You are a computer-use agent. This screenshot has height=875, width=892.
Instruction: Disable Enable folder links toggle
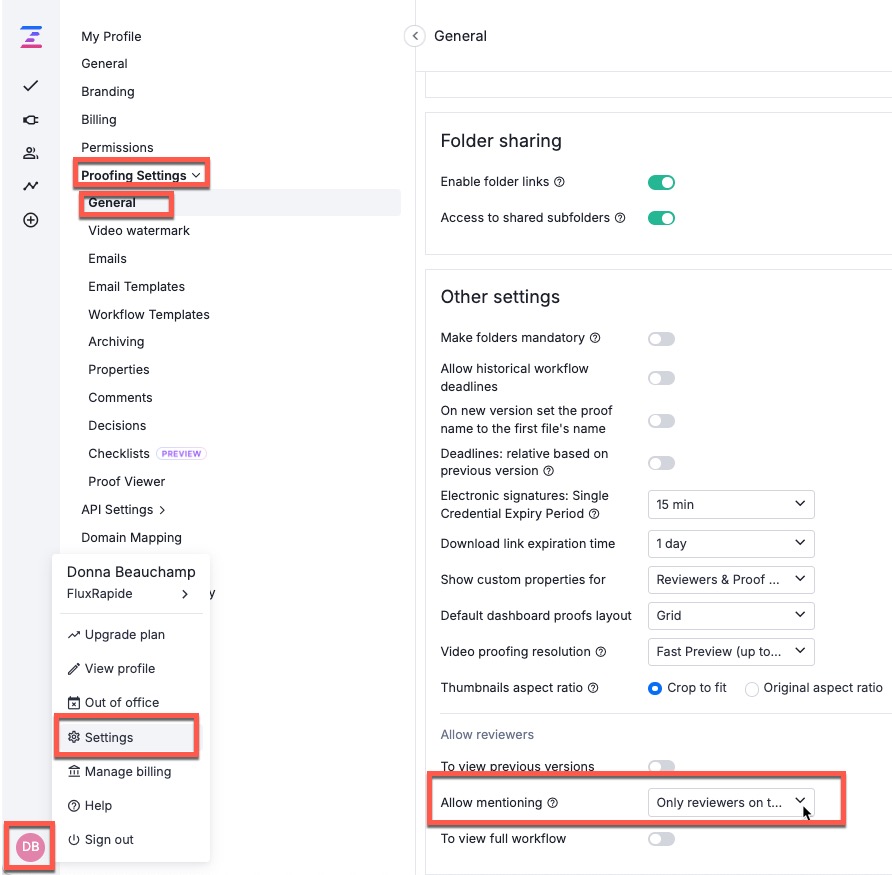click(660, 182)
